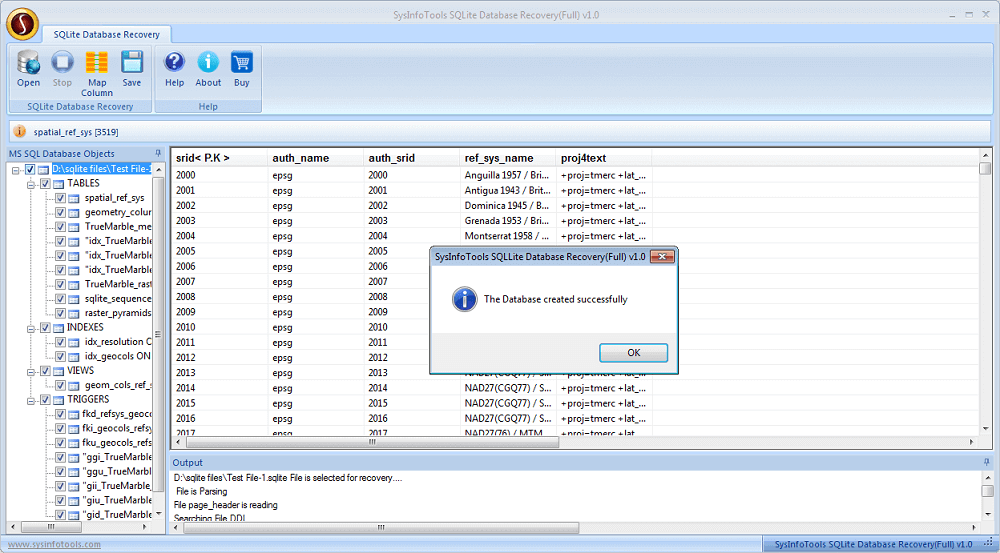The image size is (1000, 553).
Task: Uncheck the idx_geocols index checkbox
Action: 61,356
